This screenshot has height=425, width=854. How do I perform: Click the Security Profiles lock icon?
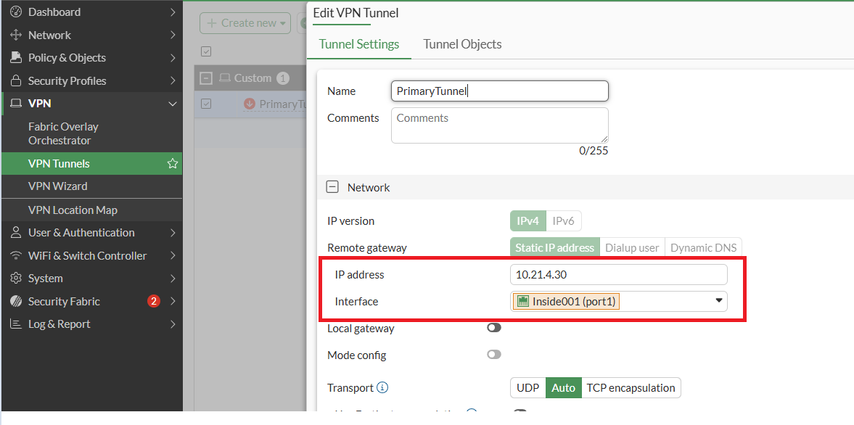pos(16,81)
